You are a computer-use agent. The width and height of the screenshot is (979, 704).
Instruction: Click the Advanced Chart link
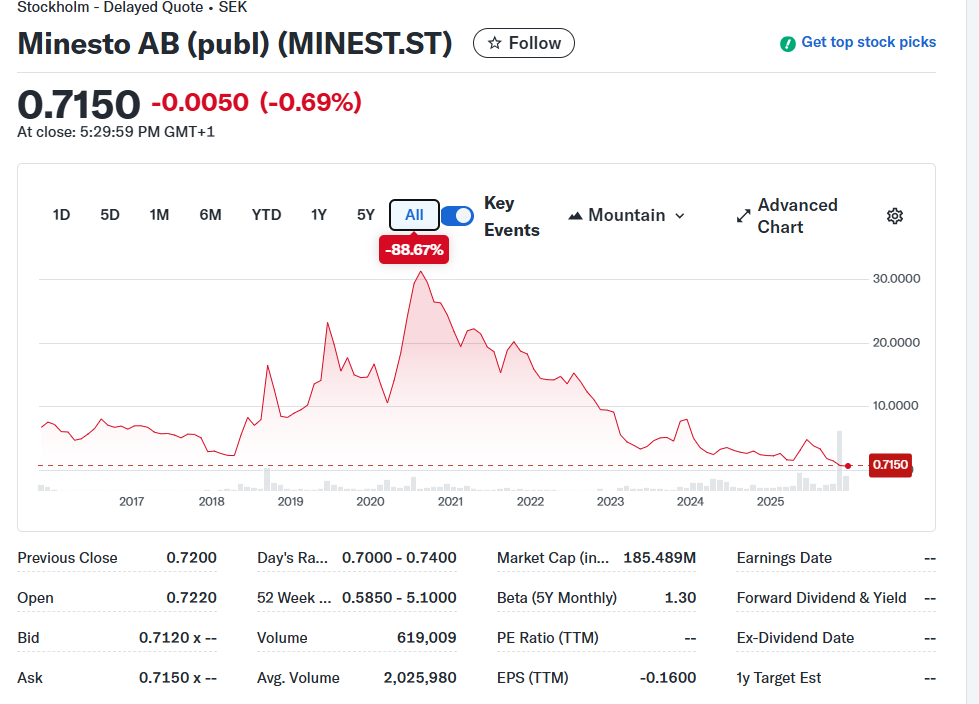pyautogui.click(x=796, y=216)
